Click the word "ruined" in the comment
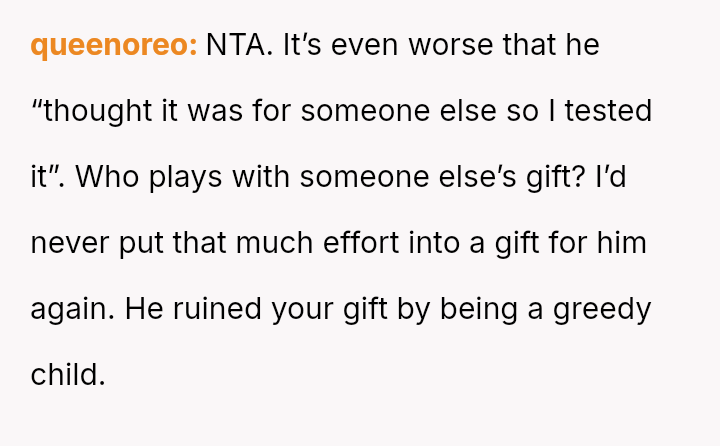Image resolution: width=720 pixels, height=446 pixels. pyautogui.click(x=217, y=309)
